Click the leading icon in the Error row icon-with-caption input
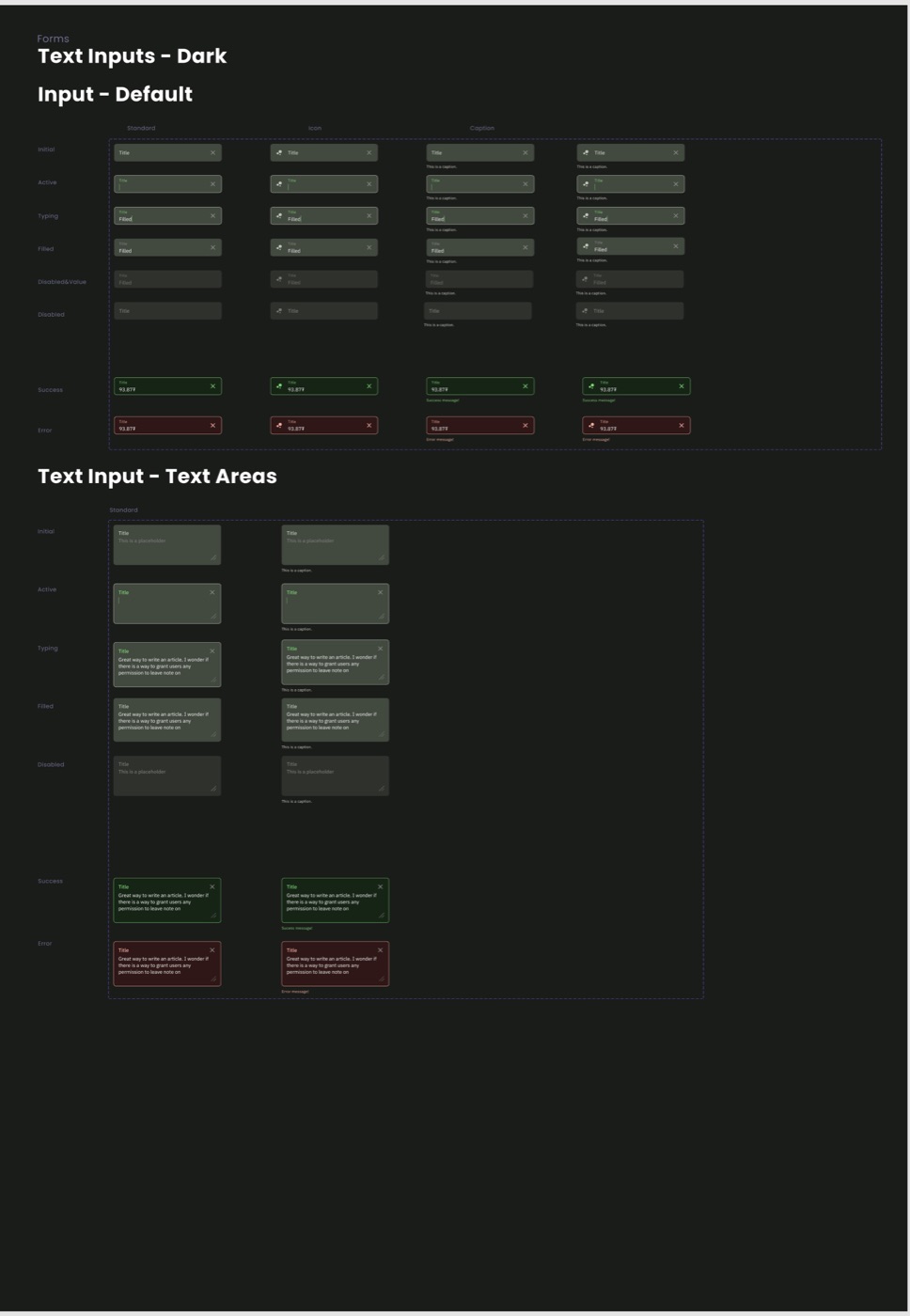This screenshot has height=1316, width=910. (591, 426)
